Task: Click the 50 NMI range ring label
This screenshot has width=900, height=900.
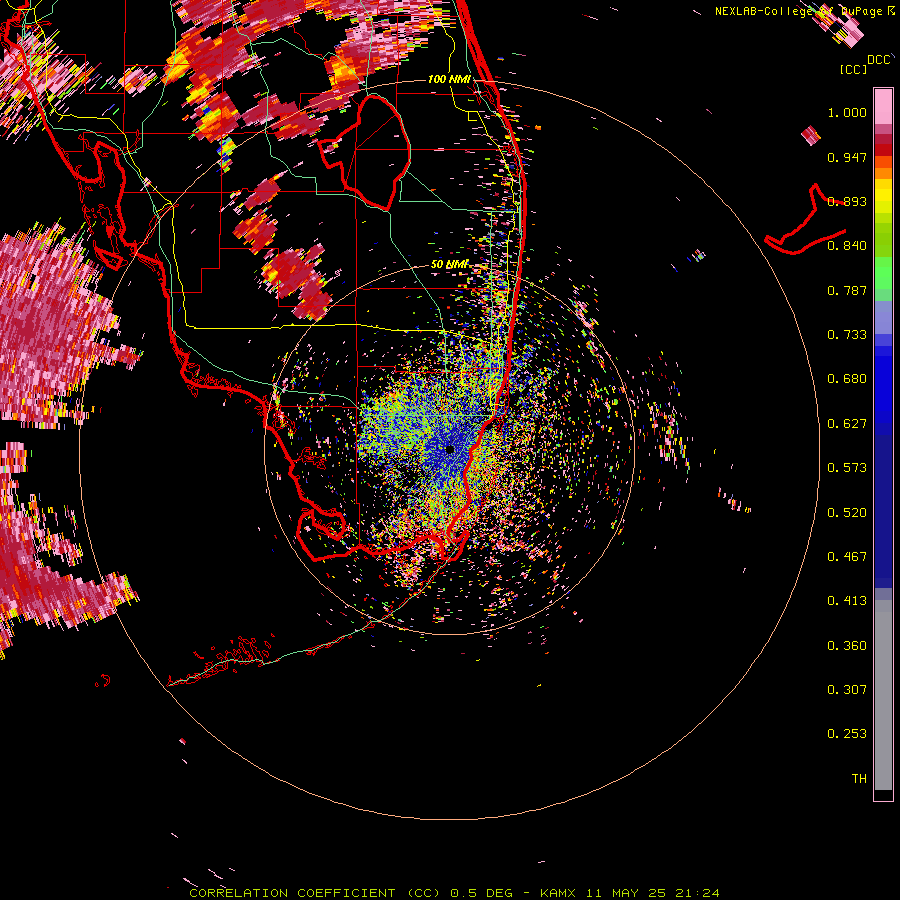Action: pos(449,265)
